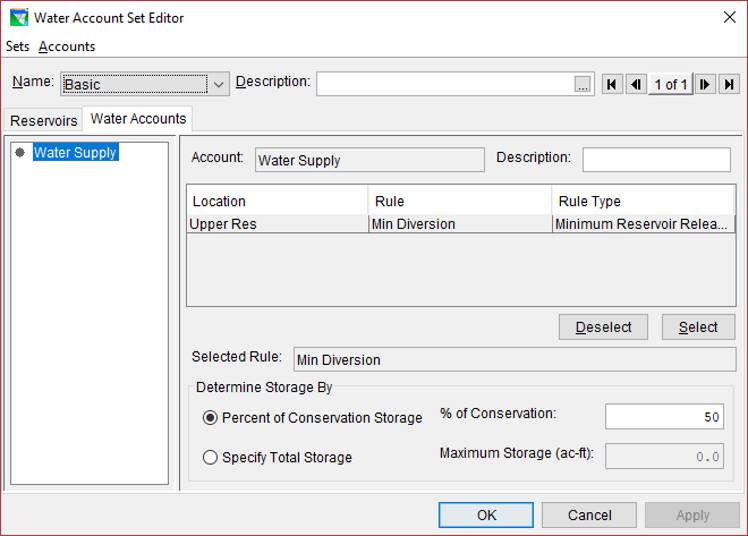Switch to the Reservoirs tab
Viewport: 748px width, 536px height.
[43, 121]
